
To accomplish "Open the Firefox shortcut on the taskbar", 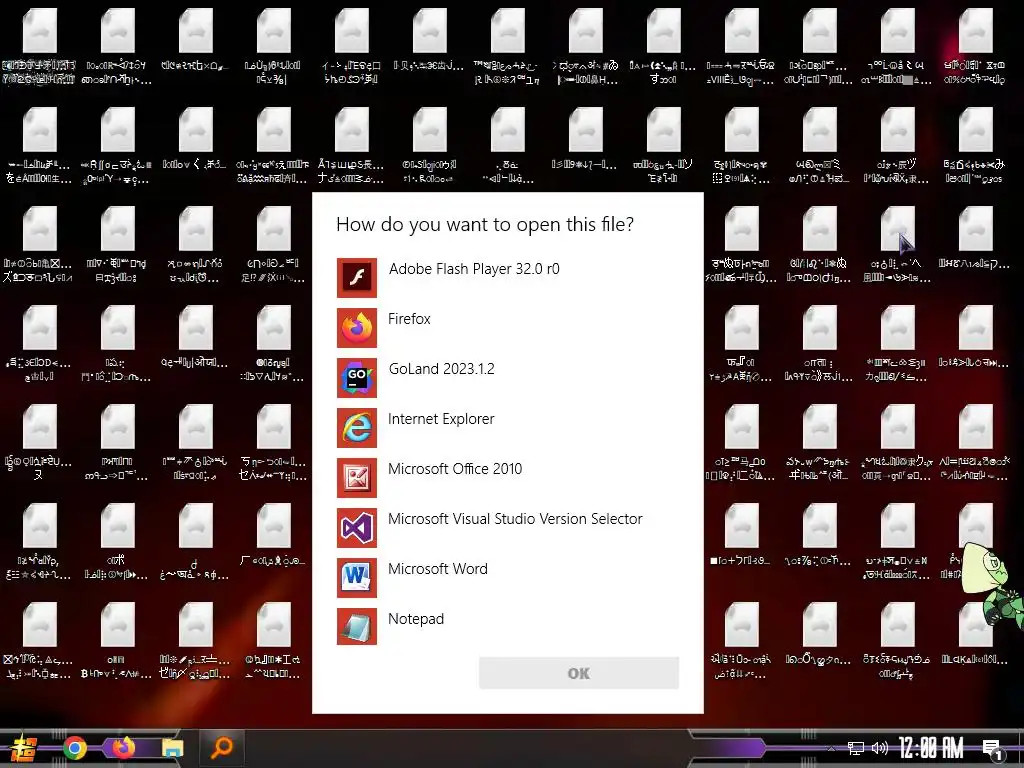I will click(123, 747).
